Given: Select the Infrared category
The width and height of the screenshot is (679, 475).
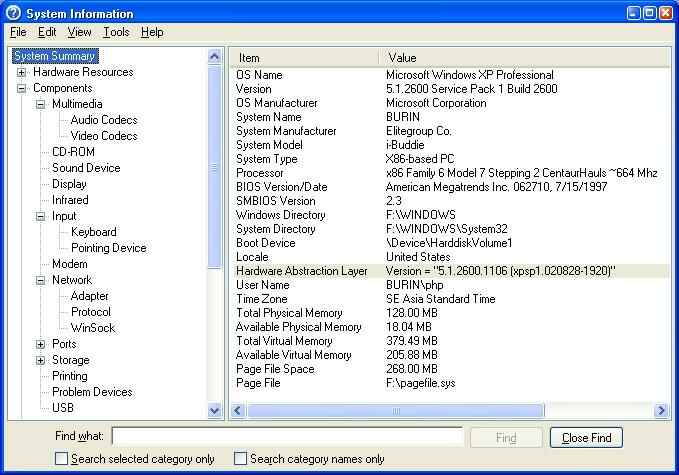Looking at the screenshot, I should click(x=70, y=200).
